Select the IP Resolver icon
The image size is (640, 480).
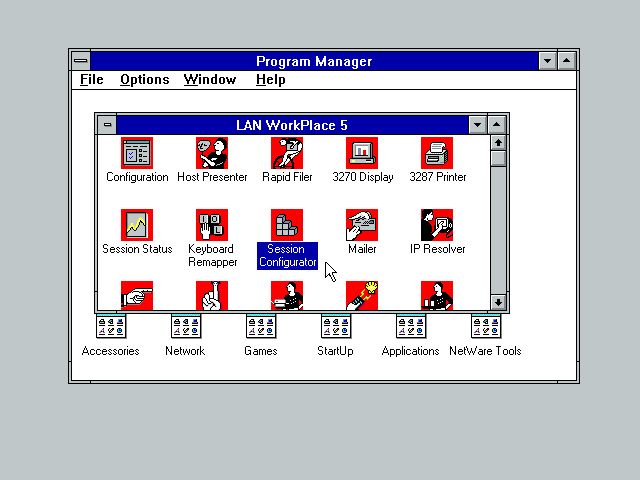pos(437,225)
